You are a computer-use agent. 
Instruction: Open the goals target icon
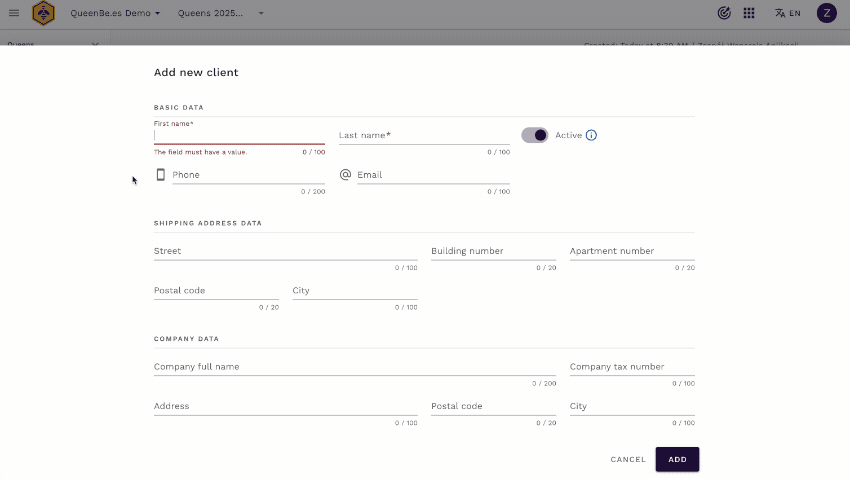(x=724, y=13)
